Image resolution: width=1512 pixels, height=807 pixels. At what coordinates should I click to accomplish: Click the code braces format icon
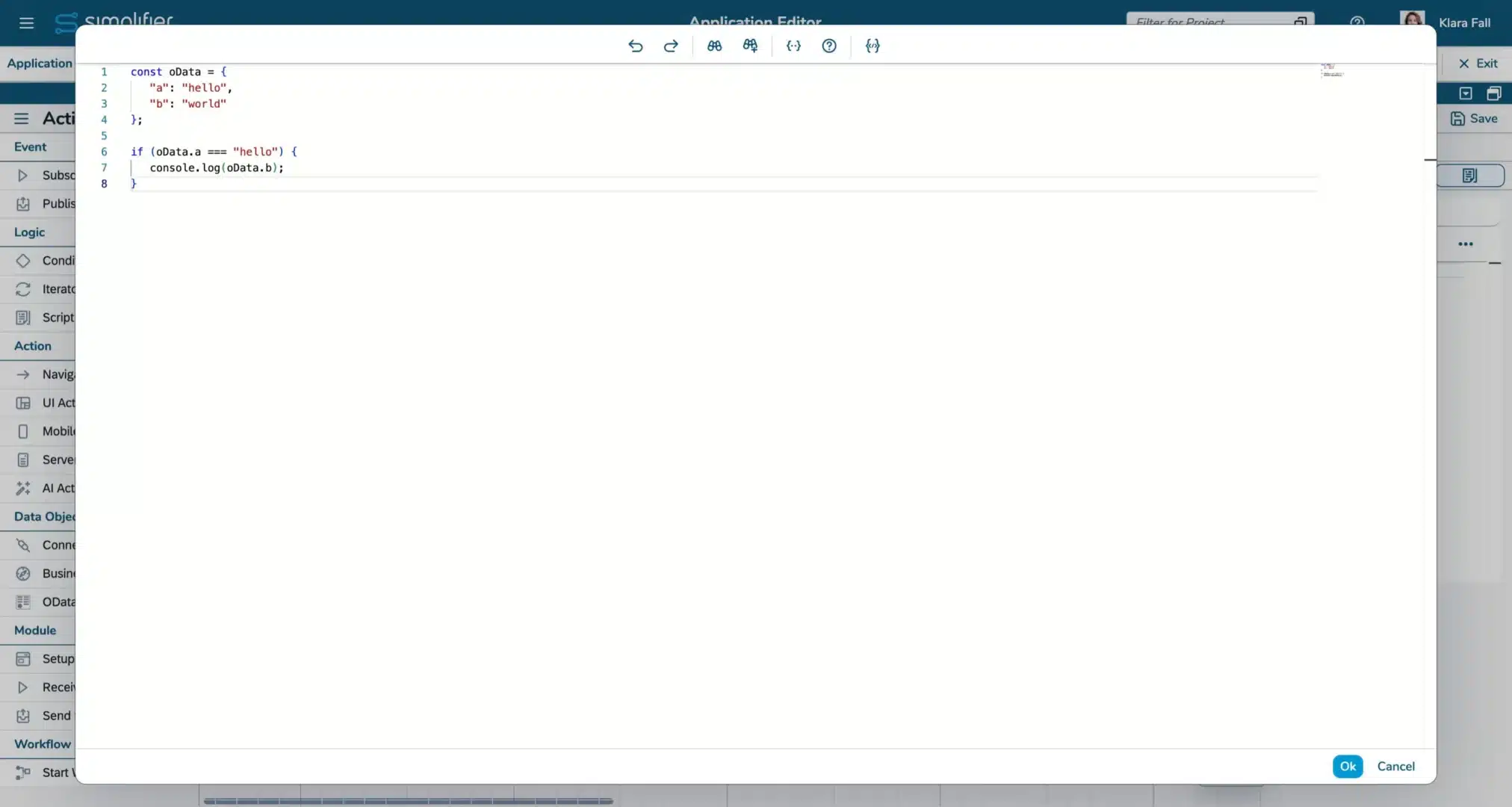point(873,46)
